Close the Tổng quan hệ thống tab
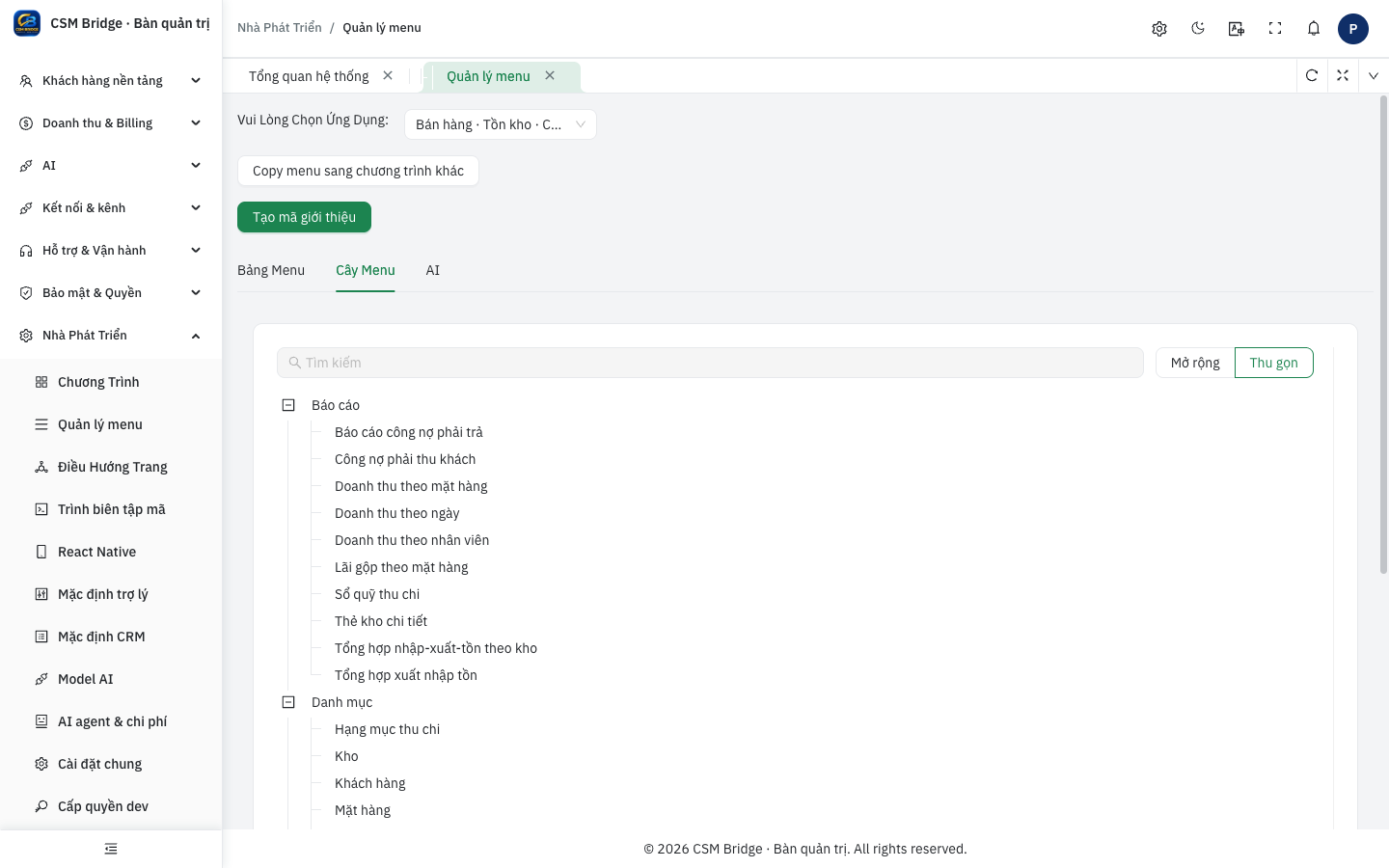The image size is (1389, 868). click(x=388, y=75)
